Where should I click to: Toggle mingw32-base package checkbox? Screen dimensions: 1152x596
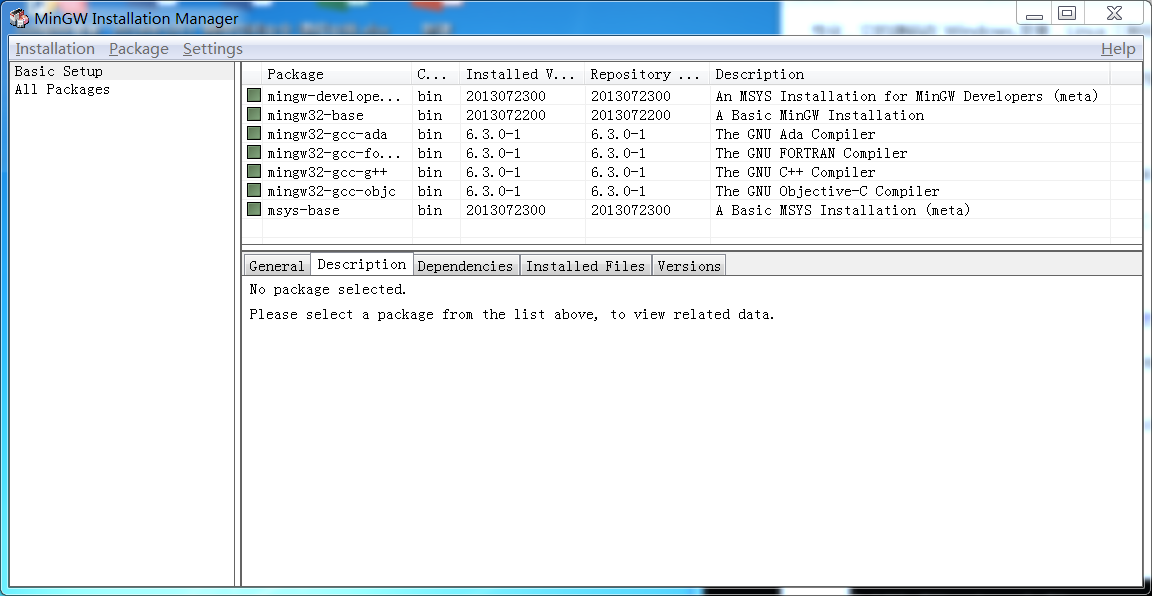pos(253,115)
